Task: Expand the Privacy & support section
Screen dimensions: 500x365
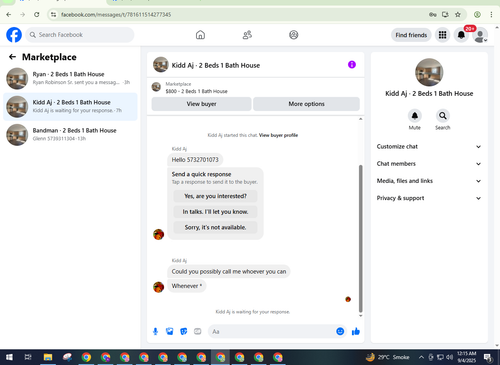Action: point(429,198)
